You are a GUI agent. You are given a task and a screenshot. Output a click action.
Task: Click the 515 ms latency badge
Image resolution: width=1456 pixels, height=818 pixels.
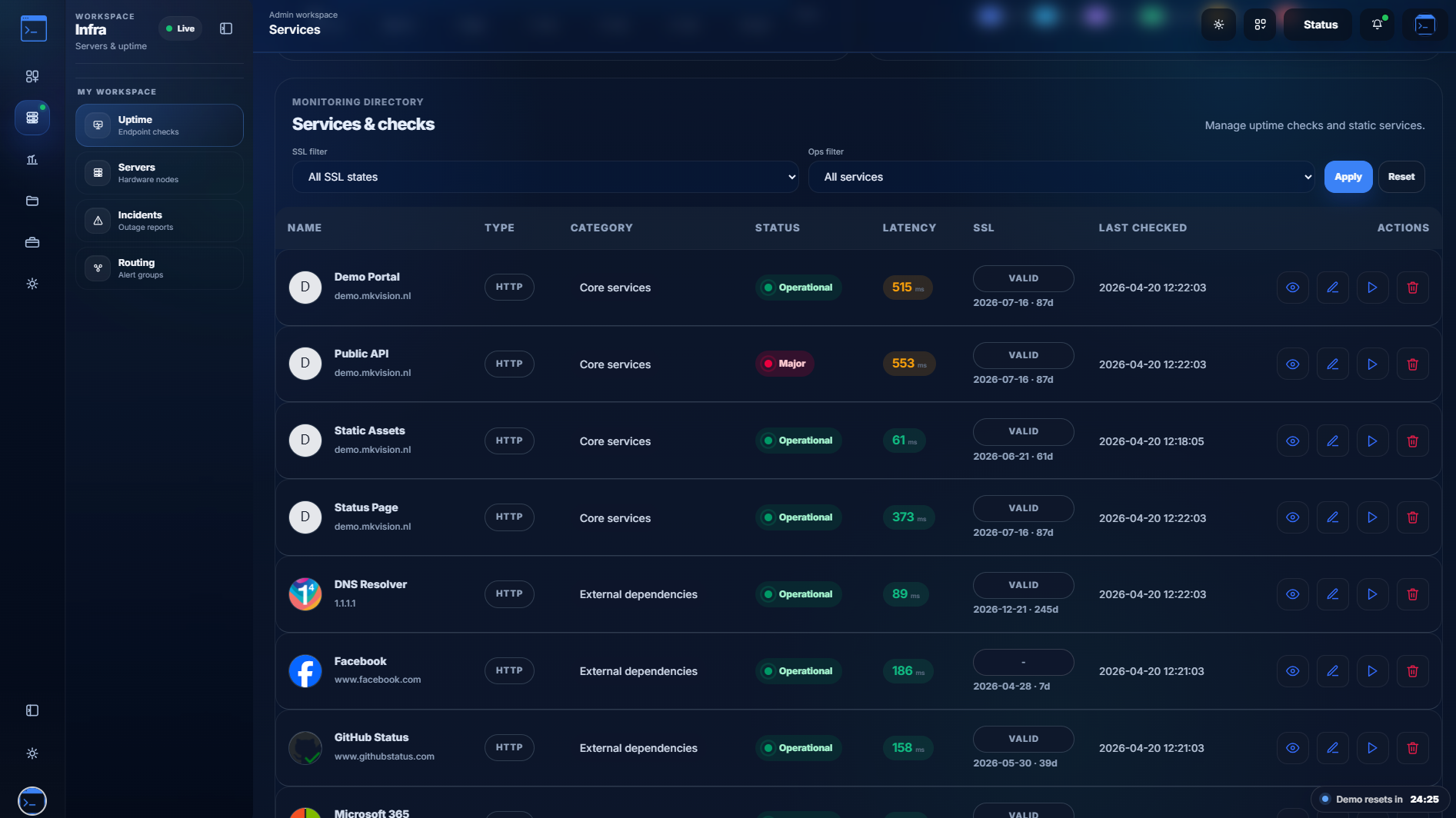(x=908, y=288)
